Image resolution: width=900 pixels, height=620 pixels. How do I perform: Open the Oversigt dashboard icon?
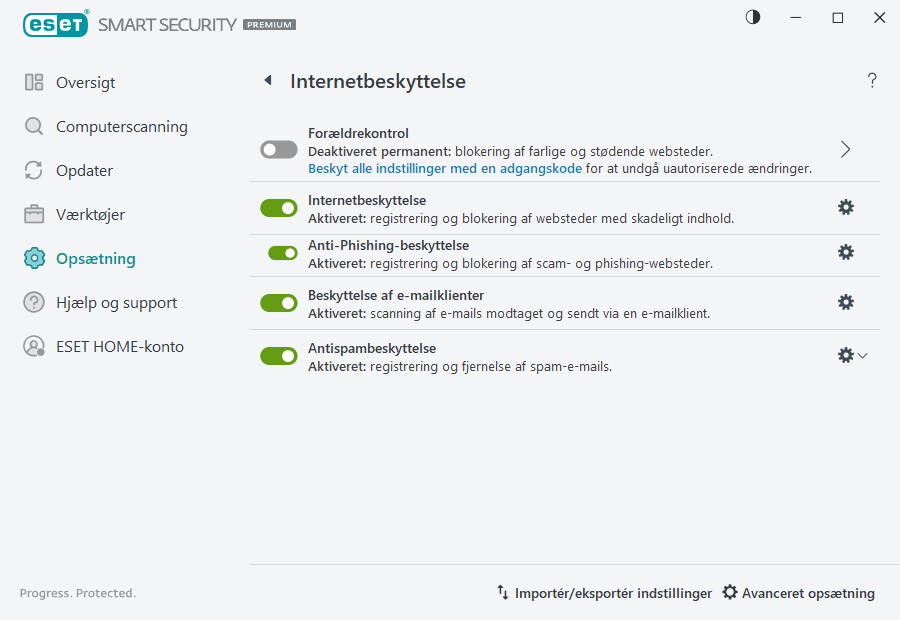click(x=32, y=82)
